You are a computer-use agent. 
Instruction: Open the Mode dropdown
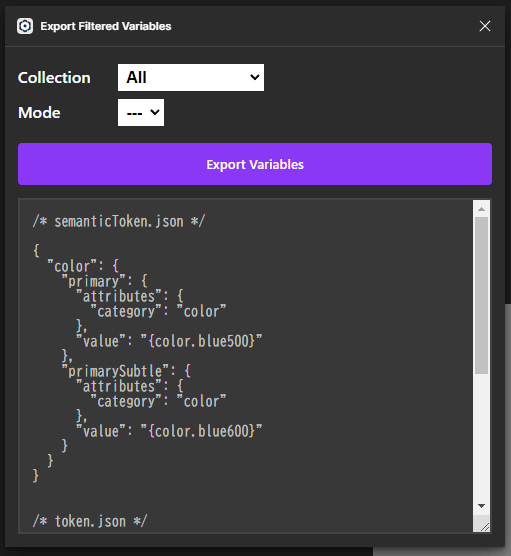(x=141, y=112)
